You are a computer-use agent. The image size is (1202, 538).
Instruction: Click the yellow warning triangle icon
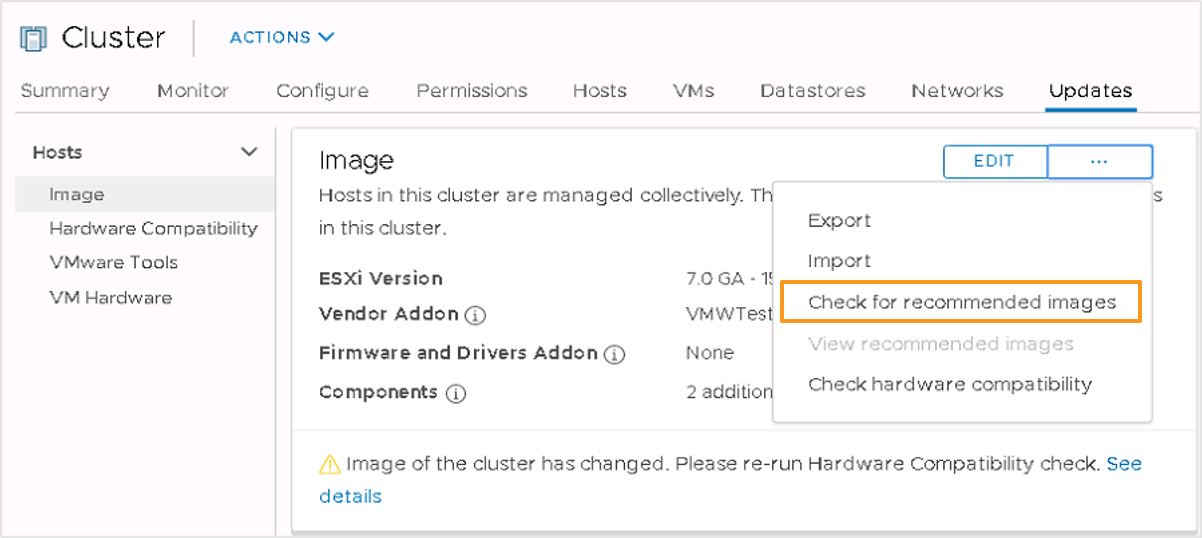point(330,464)
